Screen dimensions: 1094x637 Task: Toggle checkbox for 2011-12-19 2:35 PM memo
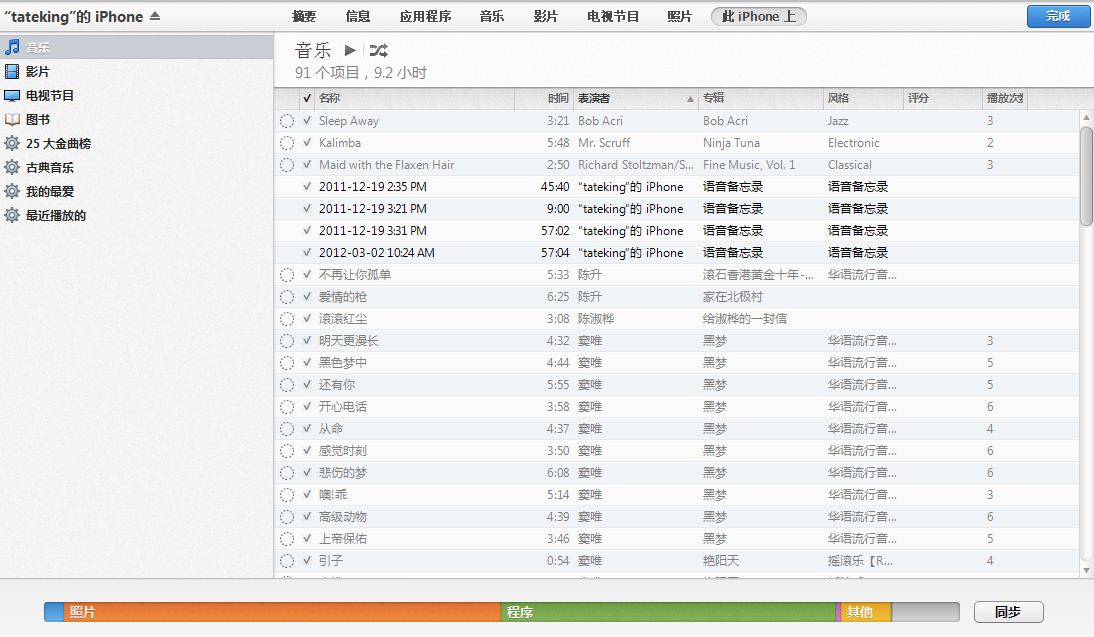click(x=307, y=187)
